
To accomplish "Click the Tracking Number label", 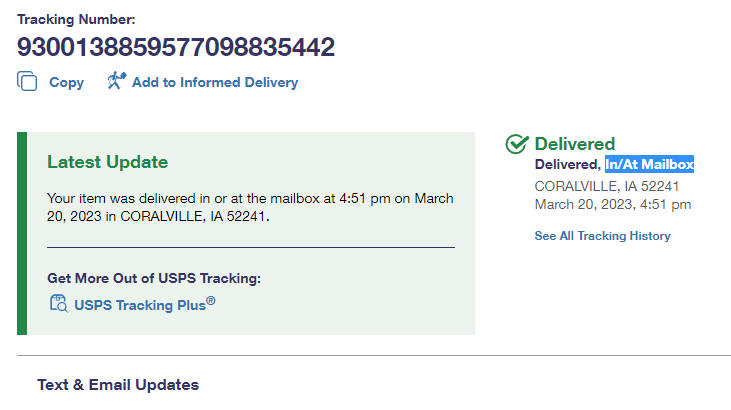I will click(x=76, y=19).
